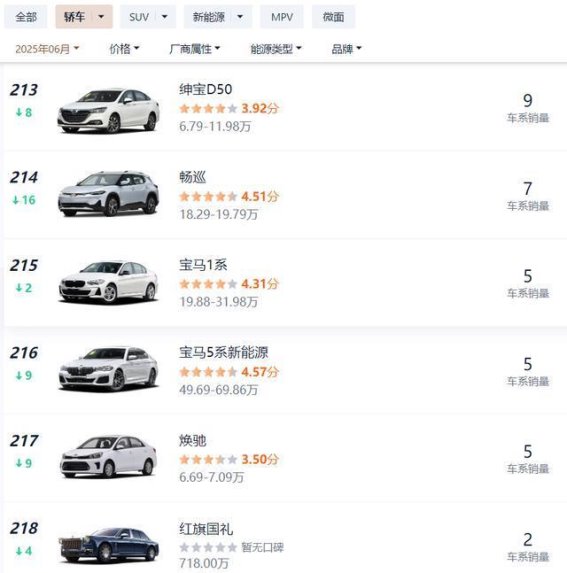Click the 3.92分 star rating for 绅宝D50
Viewport: 567px width, 573px height.
click(229, 109)
